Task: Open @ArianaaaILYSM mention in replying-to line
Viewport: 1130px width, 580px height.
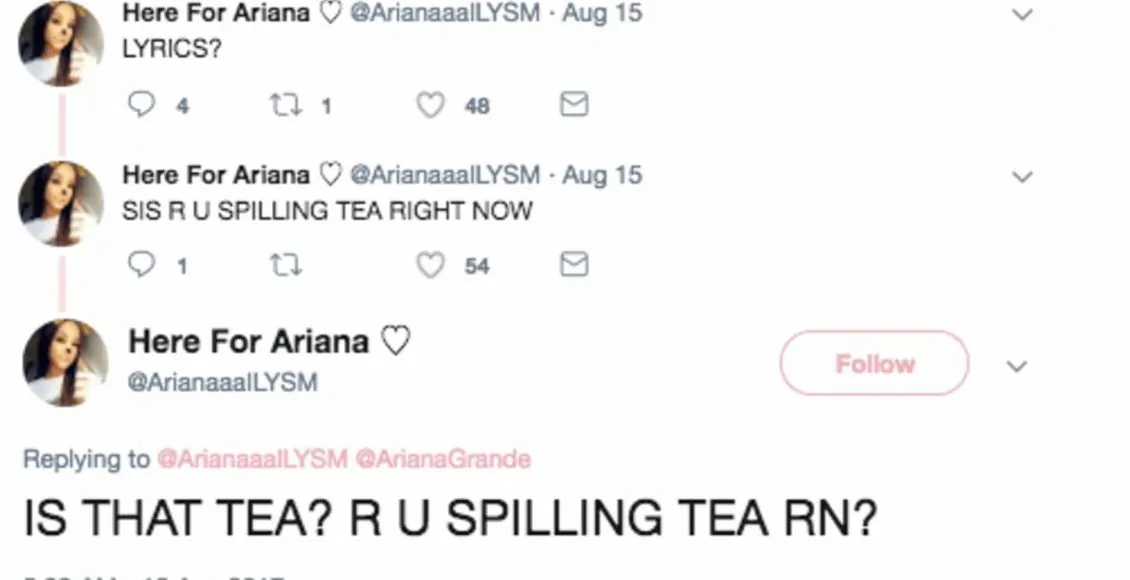Action: coord(252,459)
